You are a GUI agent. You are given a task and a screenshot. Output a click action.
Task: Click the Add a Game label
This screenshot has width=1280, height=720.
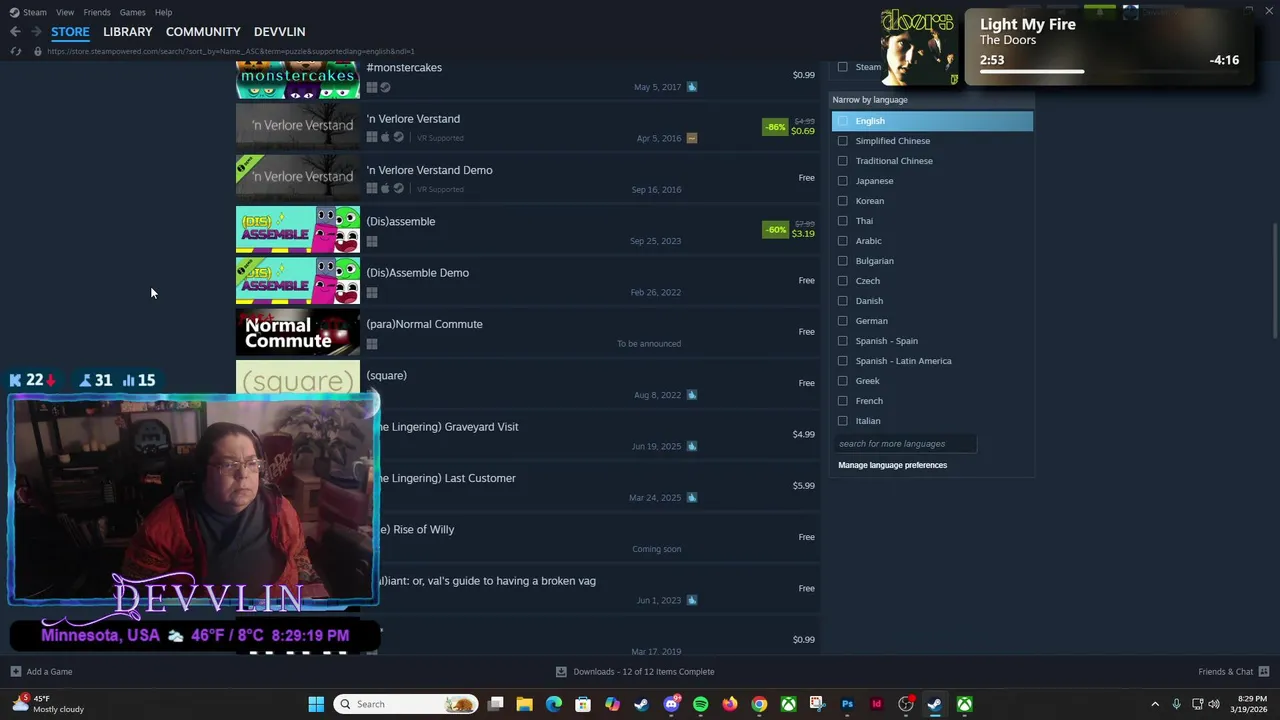[49, 672]
